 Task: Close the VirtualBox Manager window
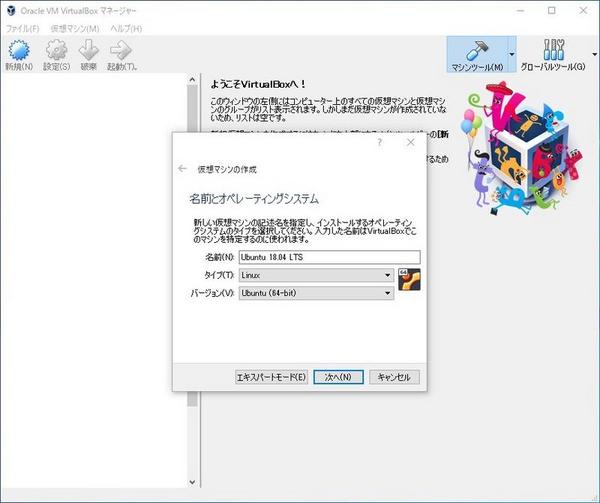tap(583, 11)
